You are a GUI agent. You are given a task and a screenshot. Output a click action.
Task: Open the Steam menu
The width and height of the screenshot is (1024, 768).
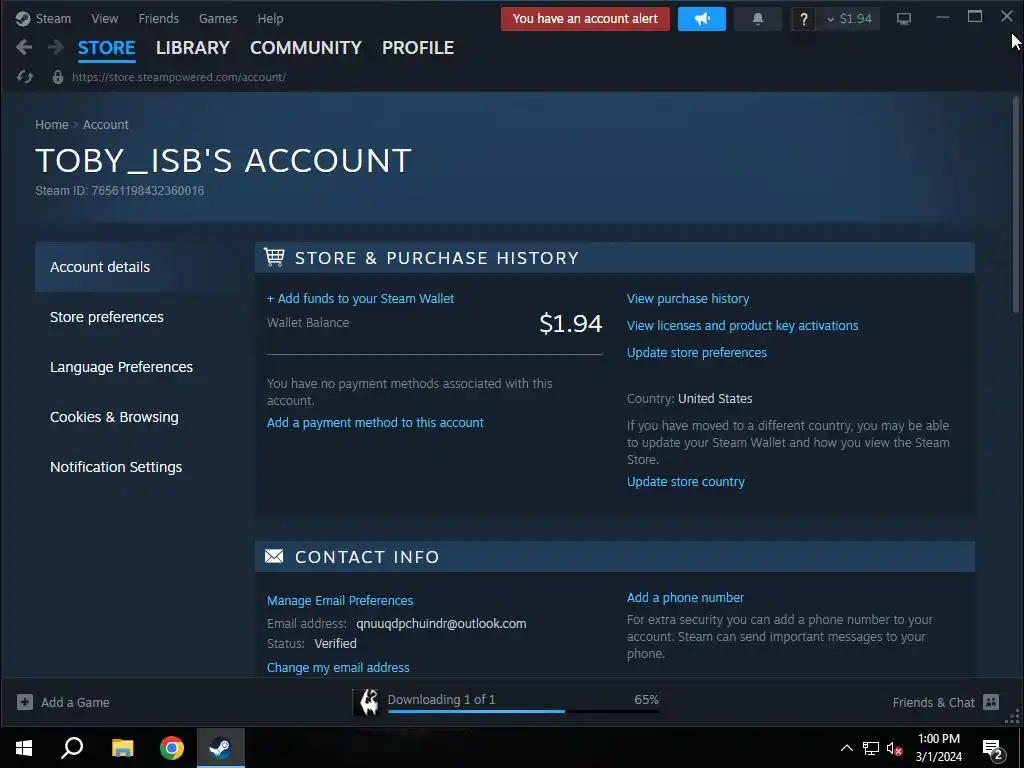coord(53,18)
